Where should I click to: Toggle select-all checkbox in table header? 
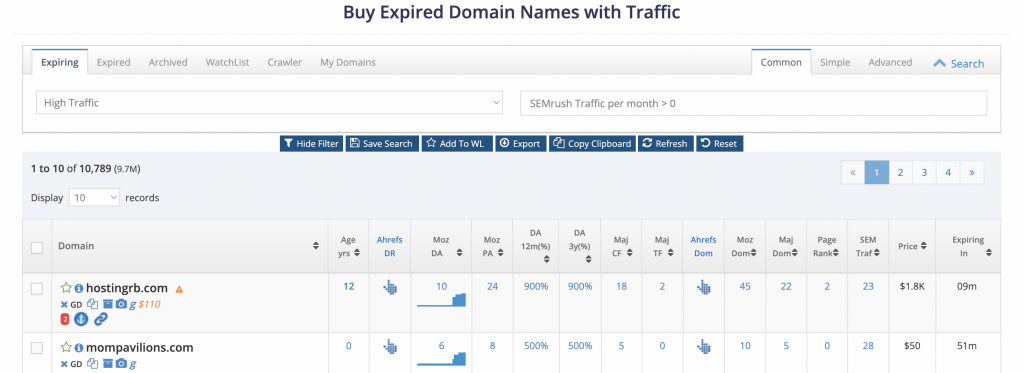pos(37,248)
